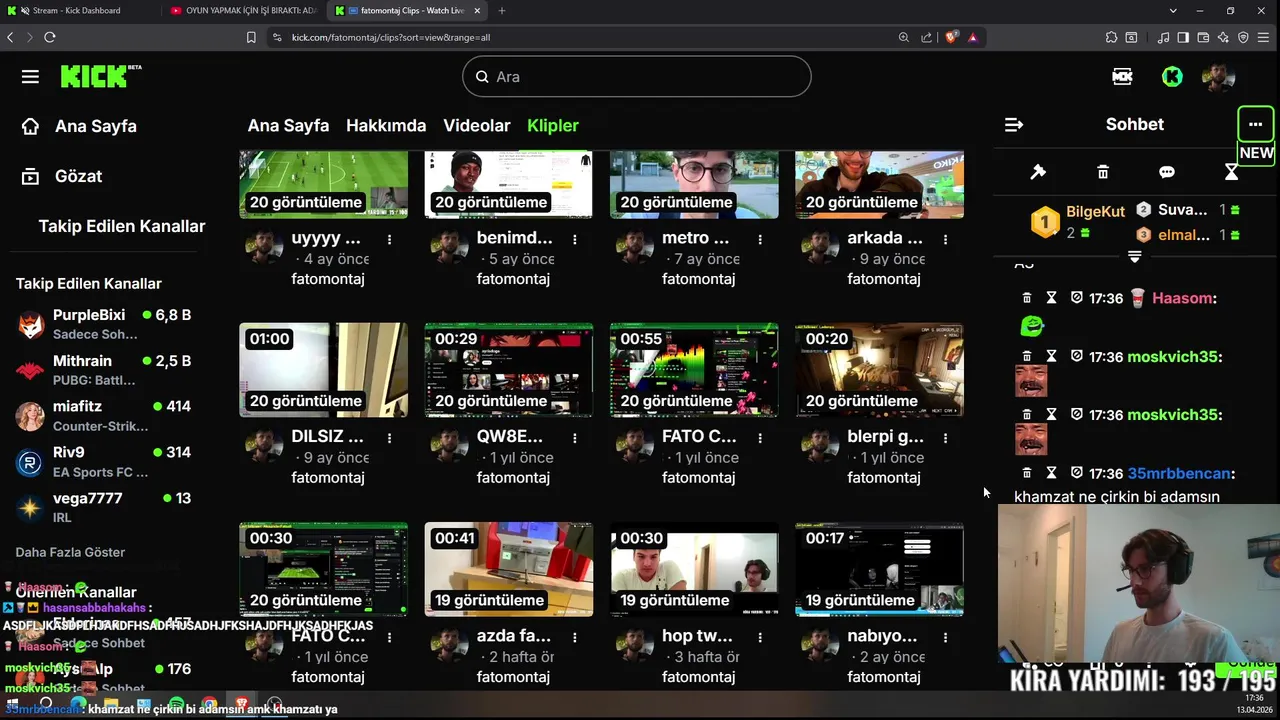Switch to the OYUN YAPMAK YouTube browser tab
Viewport: 1280px width, 720px height.
(x=245, y=11)
